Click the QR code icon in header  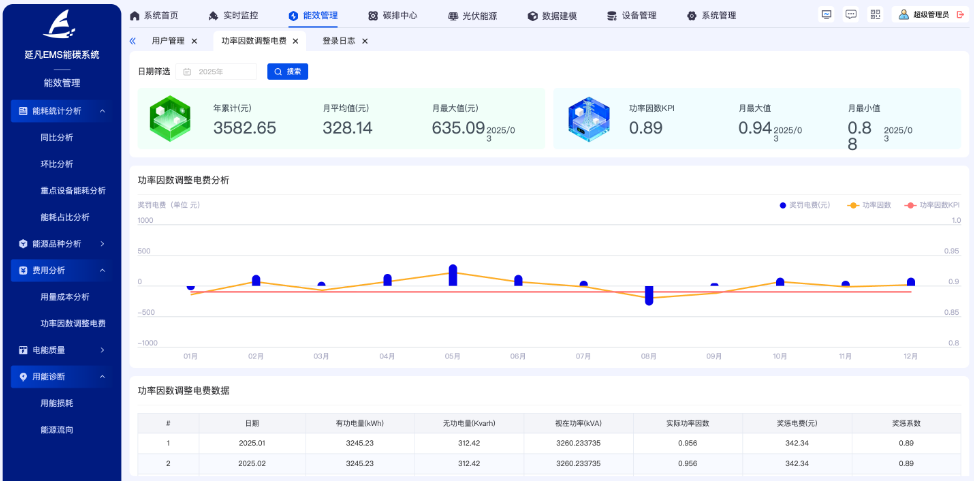click(x=876, y=15)
